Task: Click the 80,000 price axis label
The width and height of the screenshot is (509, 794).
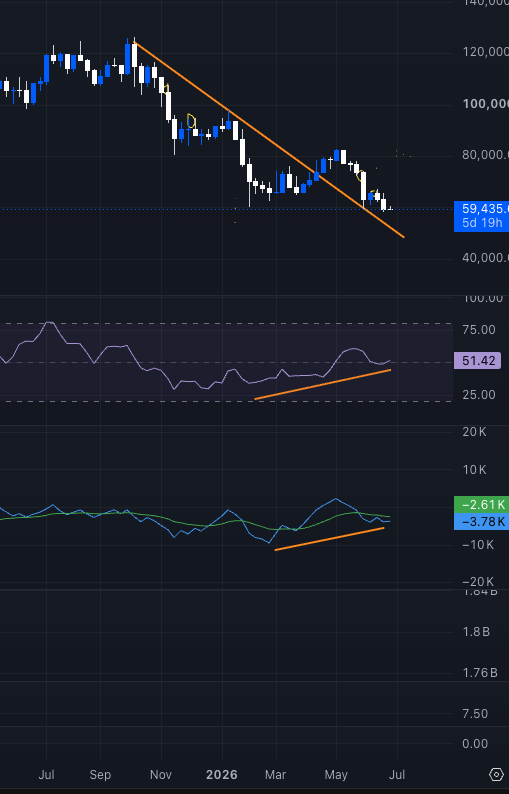Action: [485, 155]
